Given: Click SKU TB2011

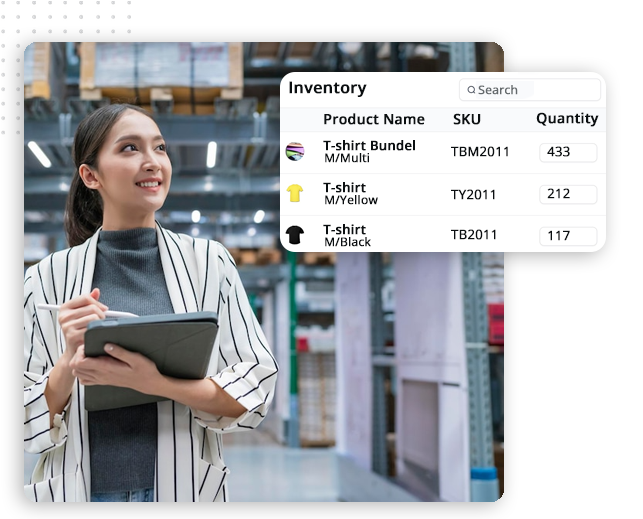Looking at the screenshot, I should click(x=474, y=235).
